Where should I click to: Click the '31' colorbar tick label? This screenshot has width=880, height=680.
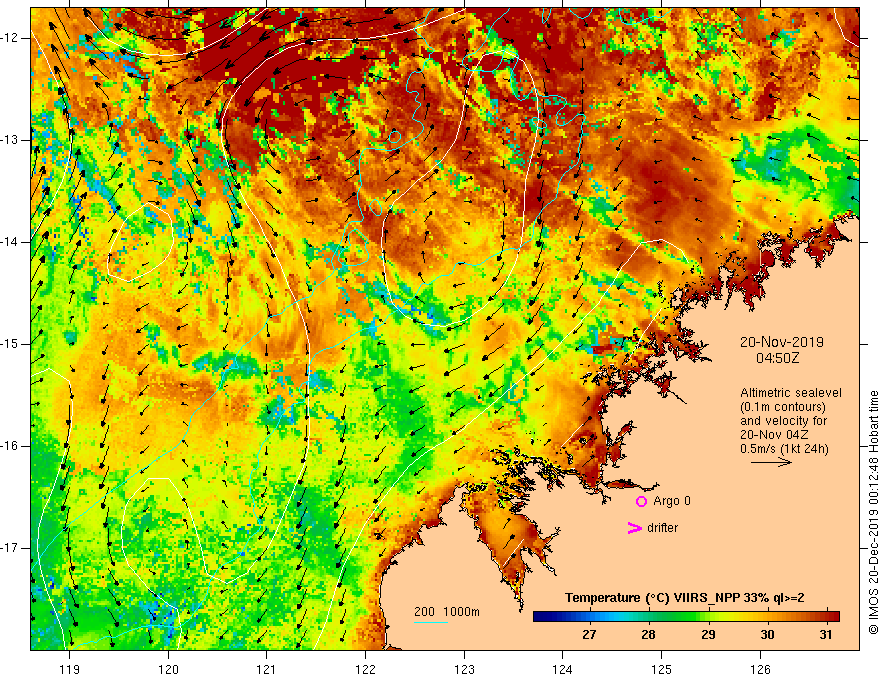tap(826, 635)
